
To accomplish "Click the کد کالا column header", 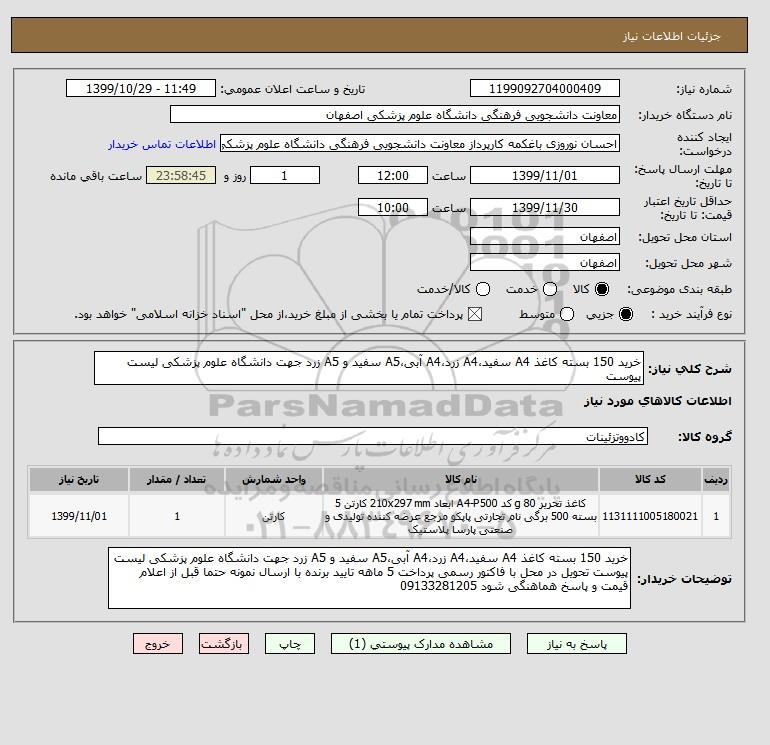I will [x=650, y=479].
